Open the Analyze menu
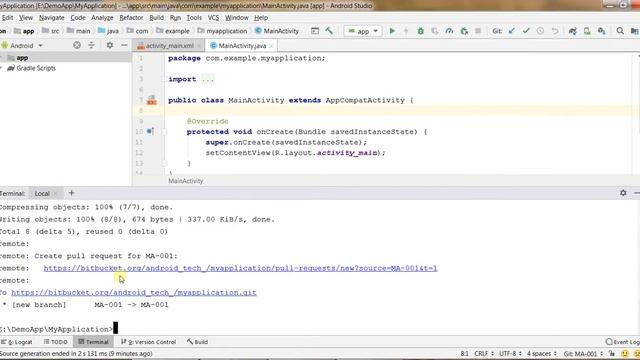 click(102, 18)
